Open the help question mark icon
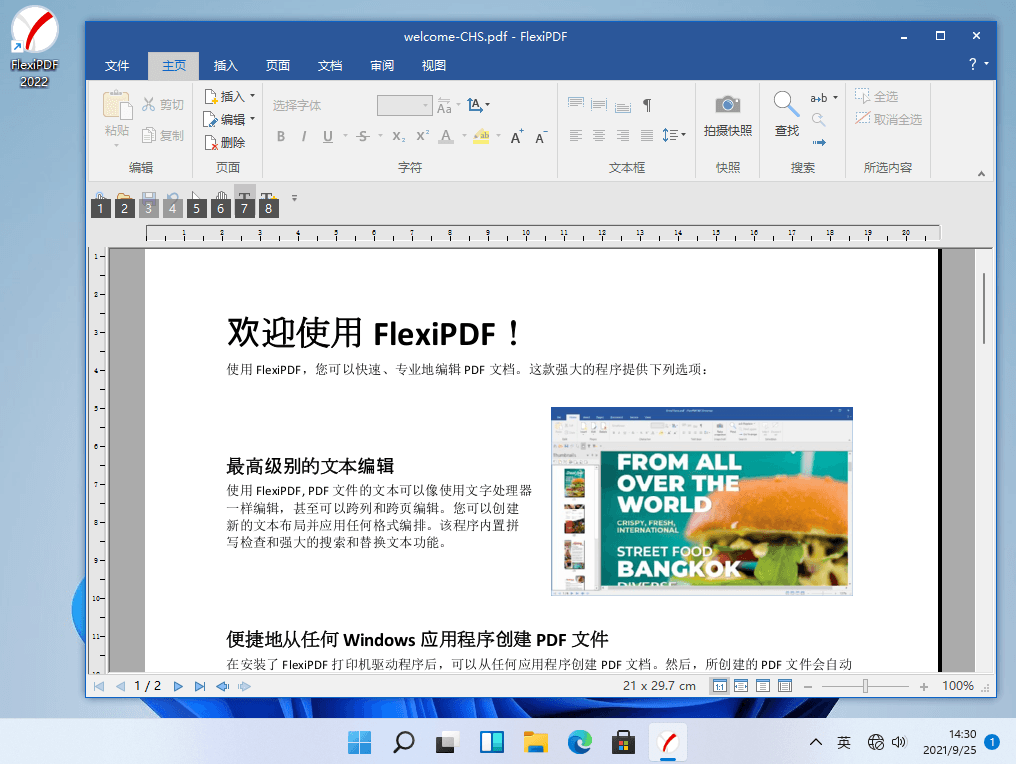This screenshot has width=1016, height=764. tap(973, 64)
